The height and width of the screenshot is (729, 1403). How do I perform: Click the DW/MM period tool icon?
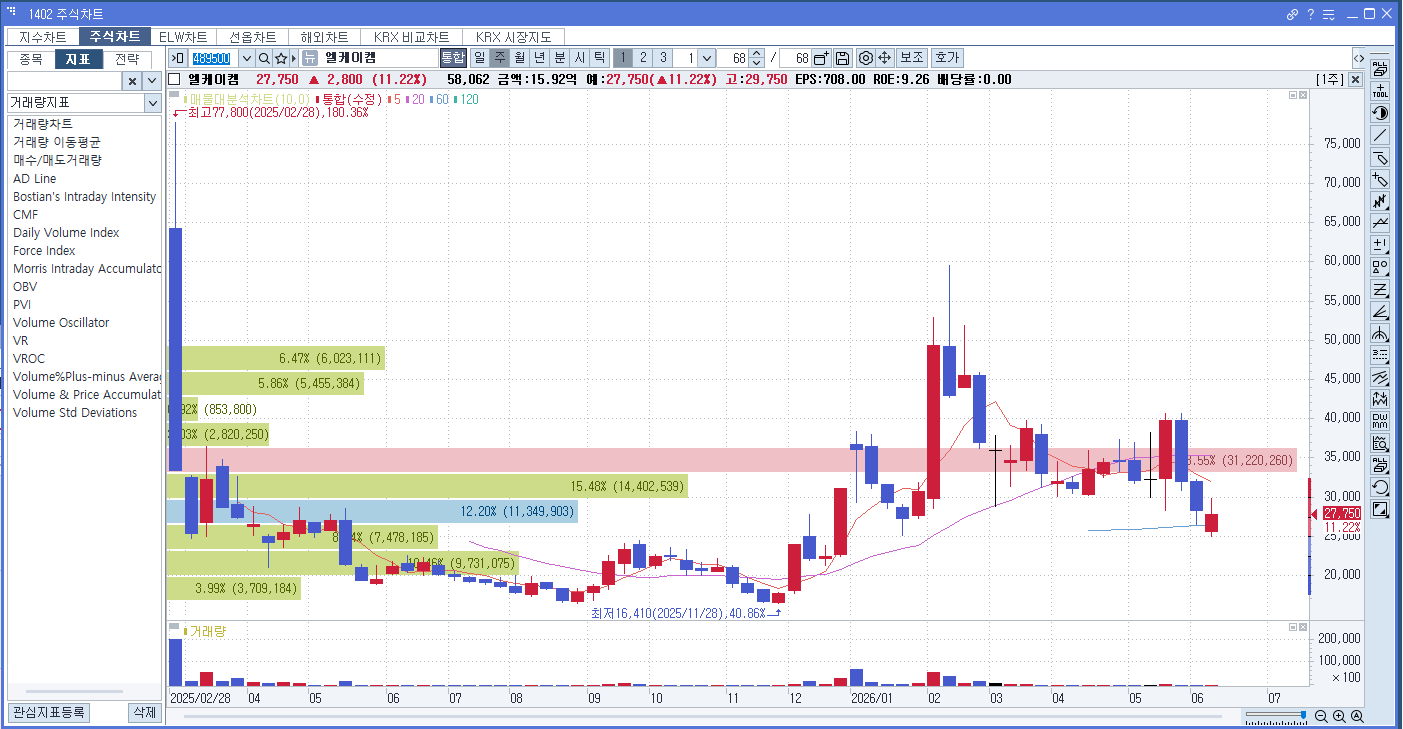1380,421
